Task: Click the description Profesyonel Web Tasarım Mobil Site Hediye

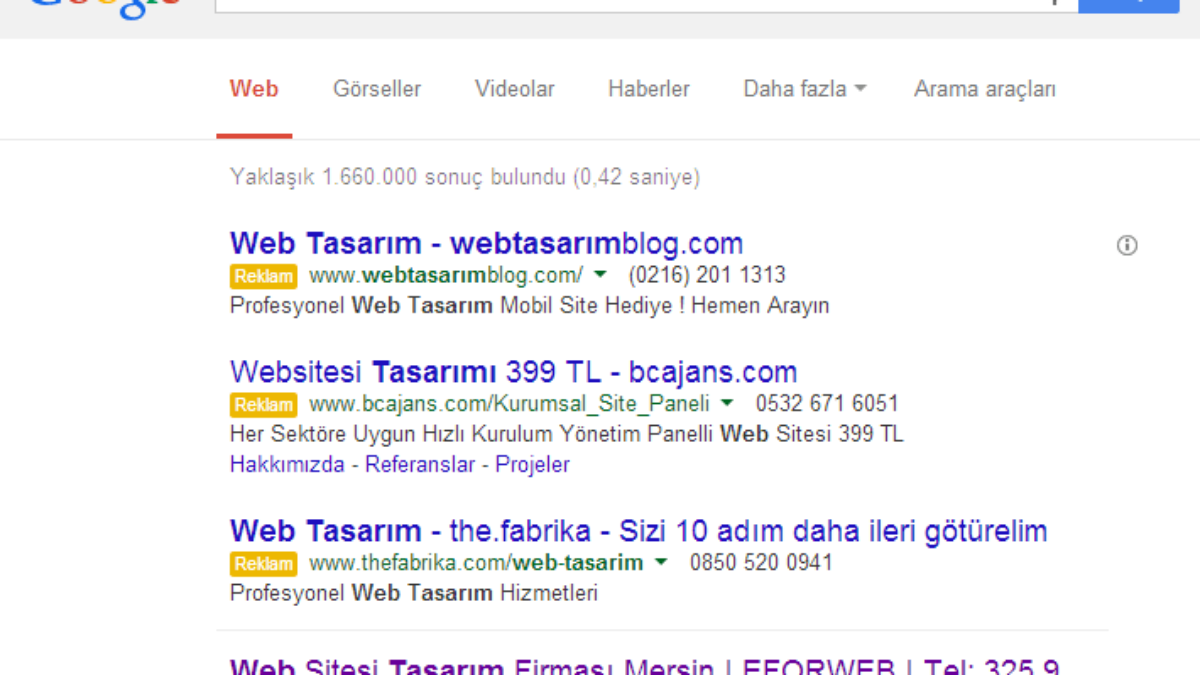Action: pyautogui.click(x=530, y=306)
